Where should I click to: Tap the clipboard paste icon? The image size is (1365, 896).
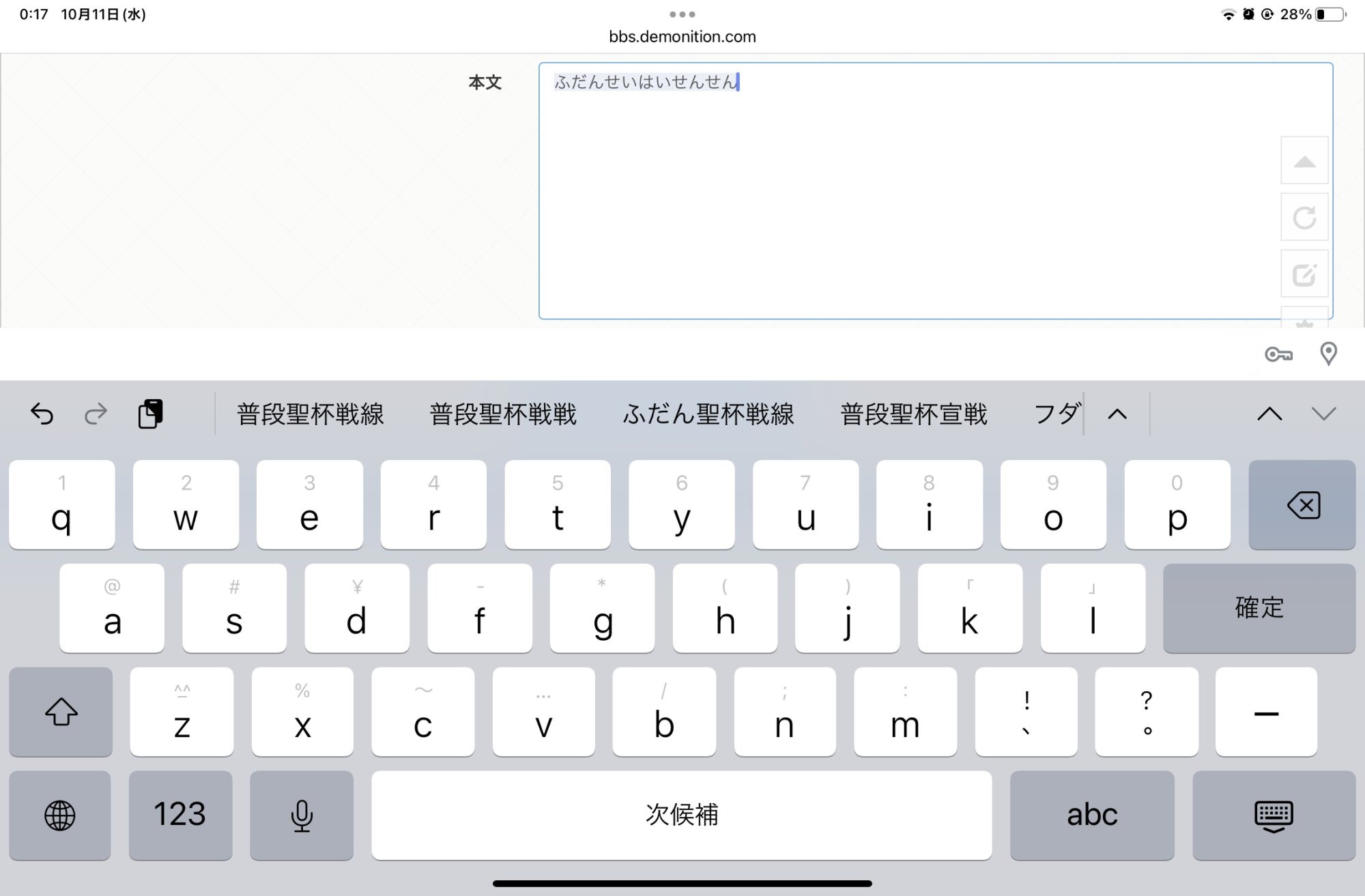(x=150, y=414)
